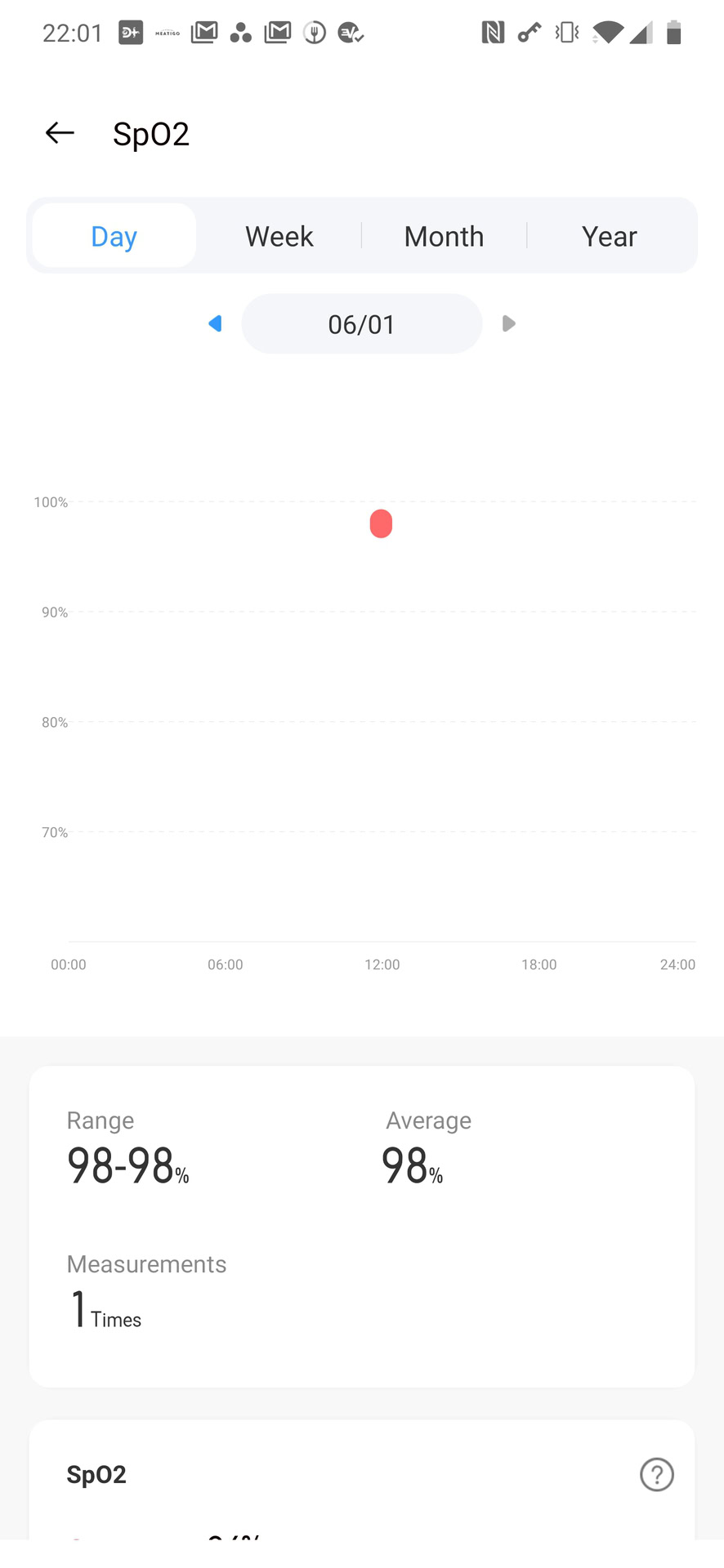Tap the Range 98-98% value
Image resolution: width=724 pixels, height=1568 pixels.
pyautogui.click(x=128, y=1165)
